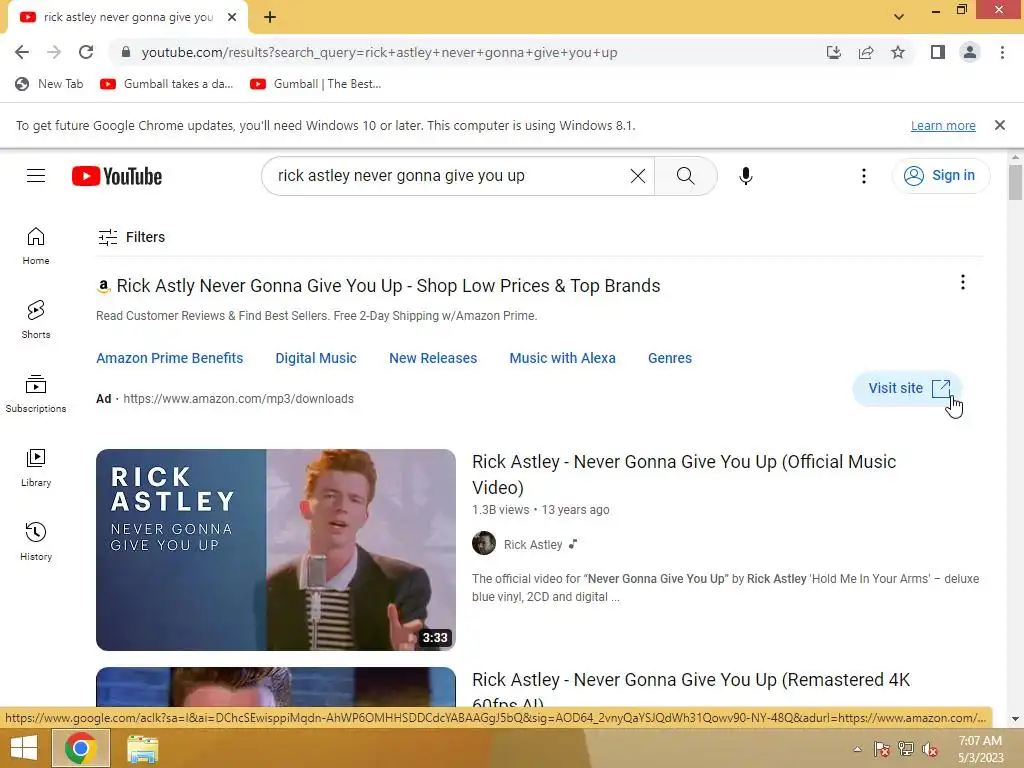The height and width of the screenshot is (768, 1024).
Task: Open the Amazon ad options menu
Action: pos(962,282)
